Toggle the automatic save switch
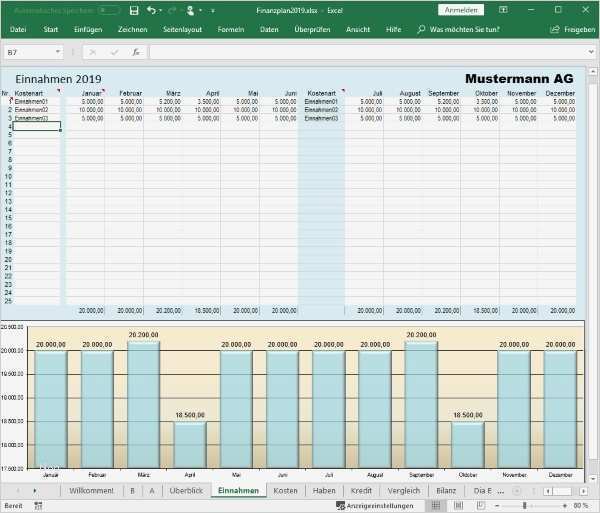The width and height of the screenshot is (600, 513). click(x=109, y=10)
